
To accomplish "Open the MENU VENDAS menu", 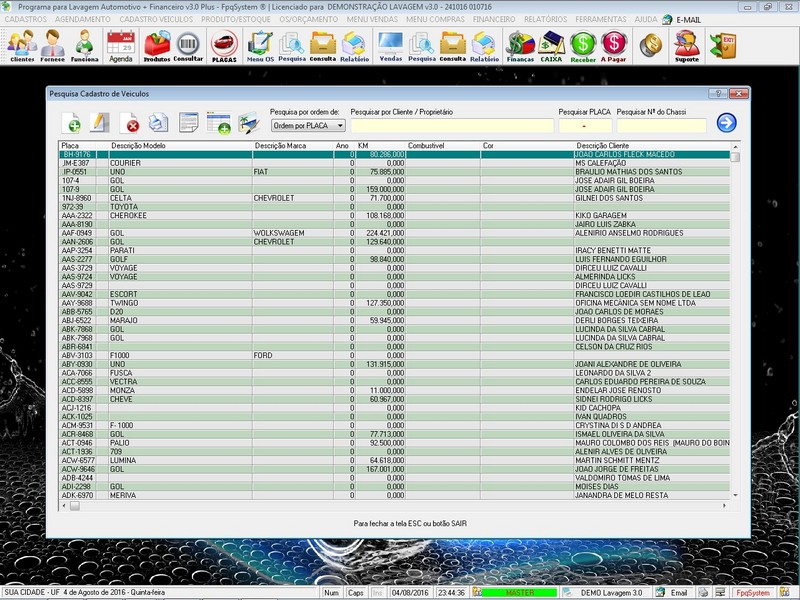I will click(372, 19).
